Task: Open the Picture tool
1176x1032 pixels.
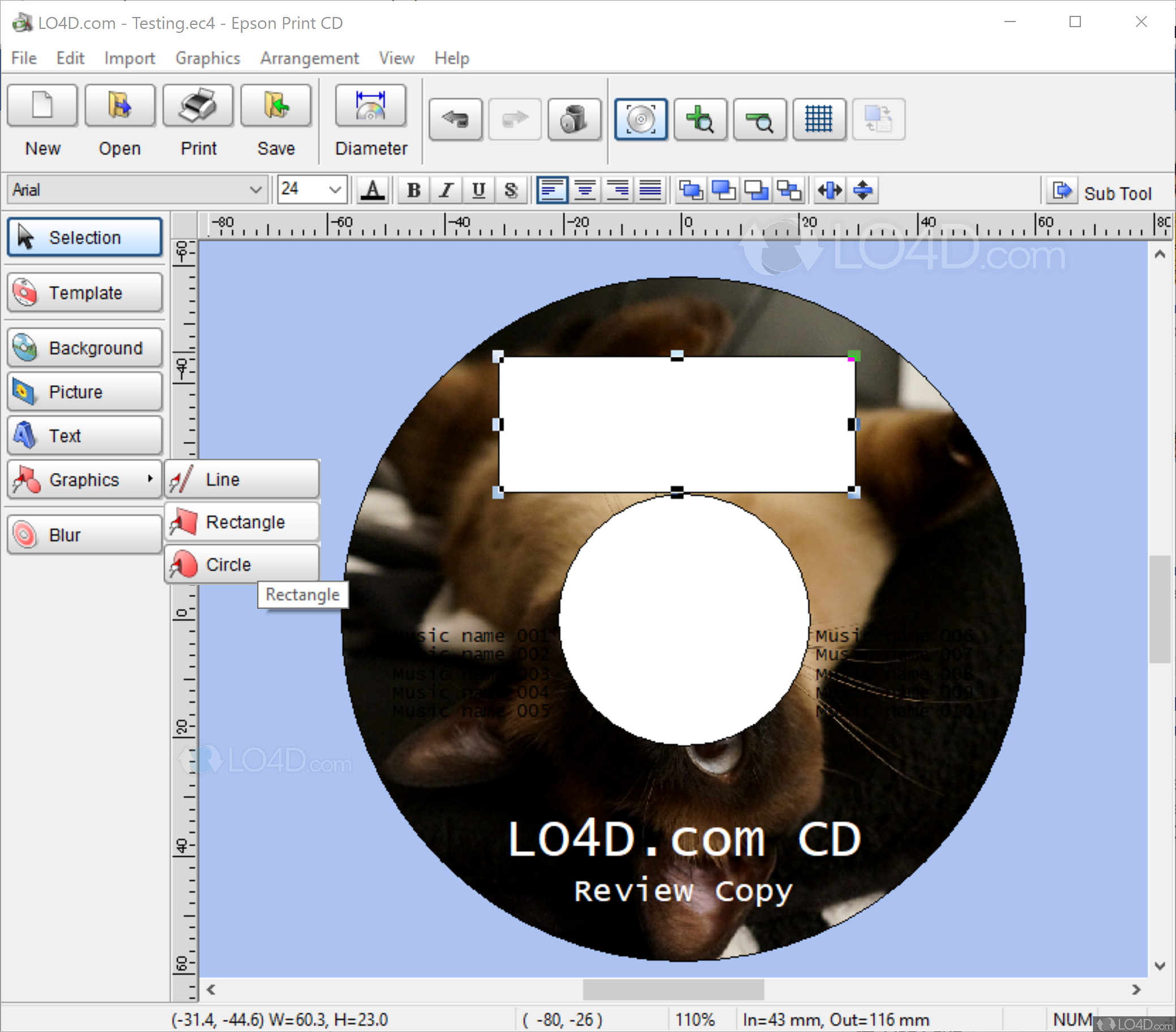Action: point(84,391)
